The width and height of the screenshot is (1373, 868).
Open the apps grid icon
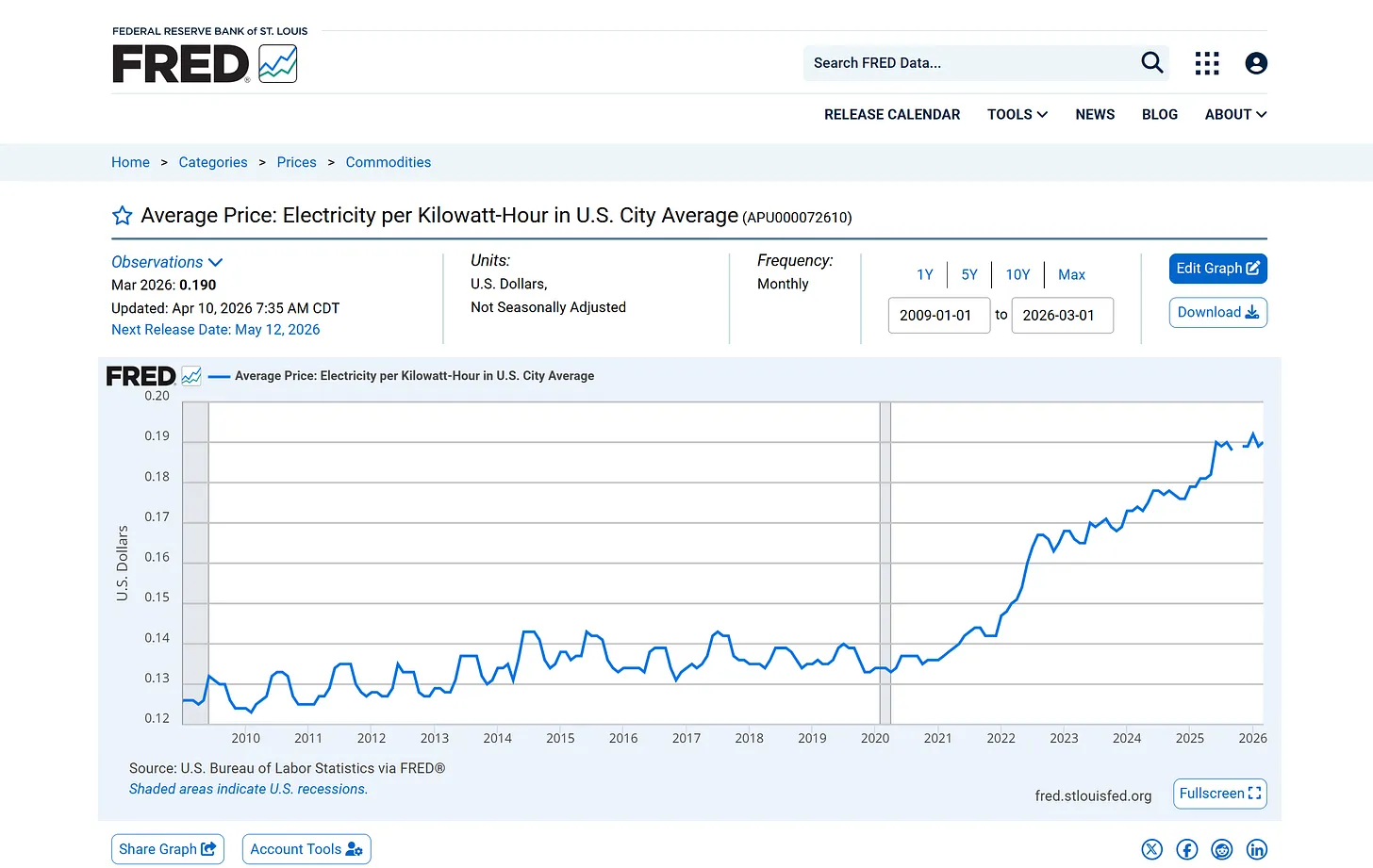coord(1207,63)
